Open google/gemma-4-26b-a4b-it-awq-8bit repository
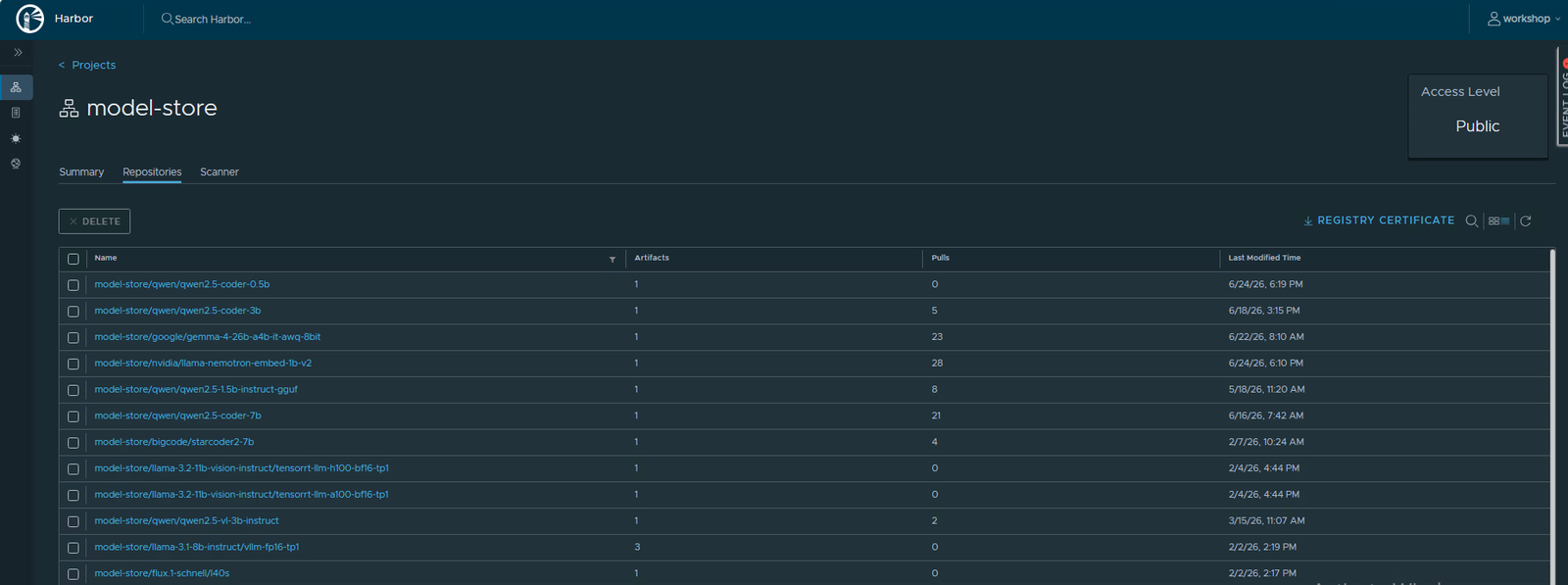Screen dimensions: 1568x585 tap(208, 337)
